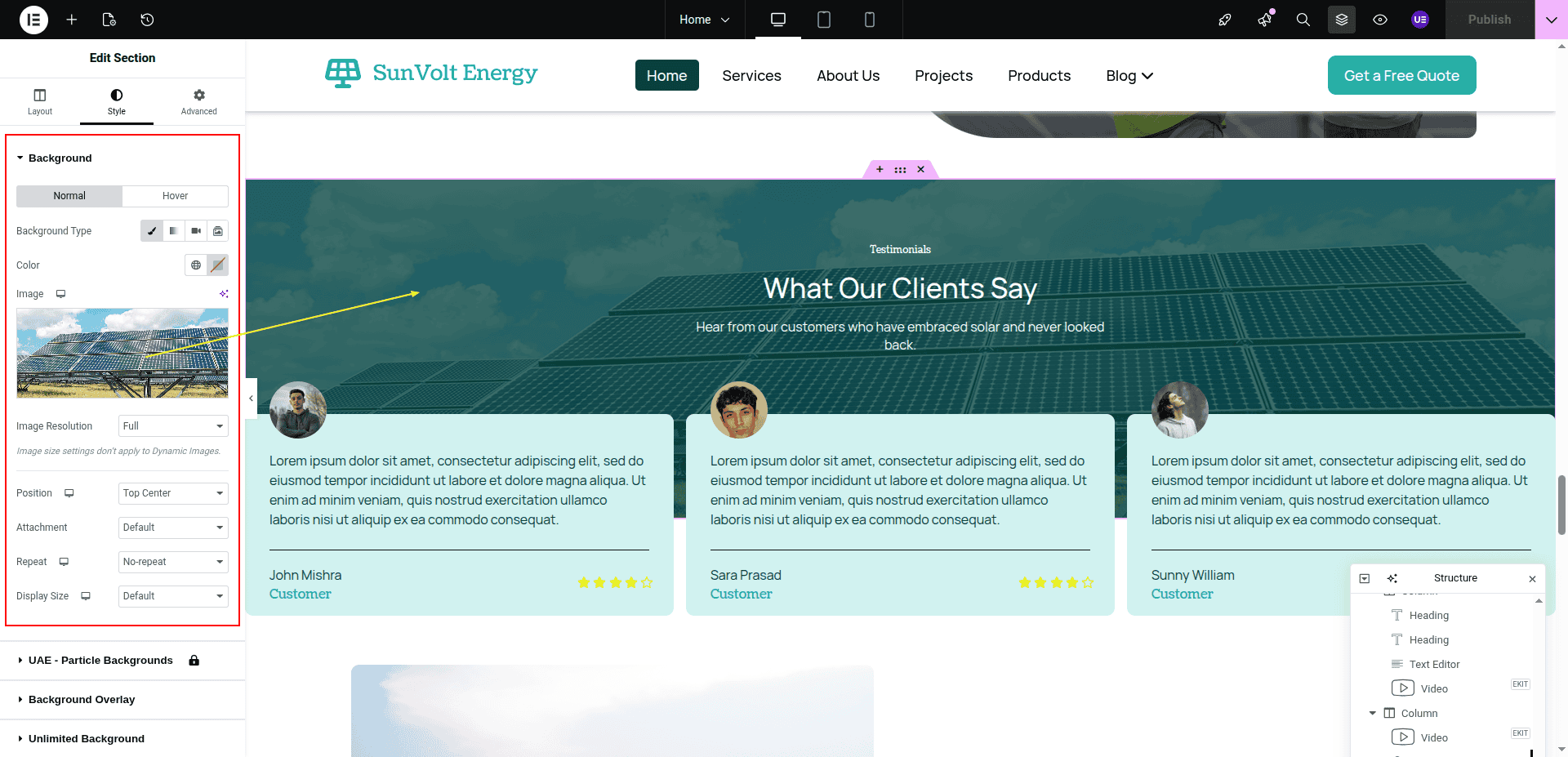Expand the Background Overlay section
Screen dimensions: 1568x757
click(x=82, y=700)
